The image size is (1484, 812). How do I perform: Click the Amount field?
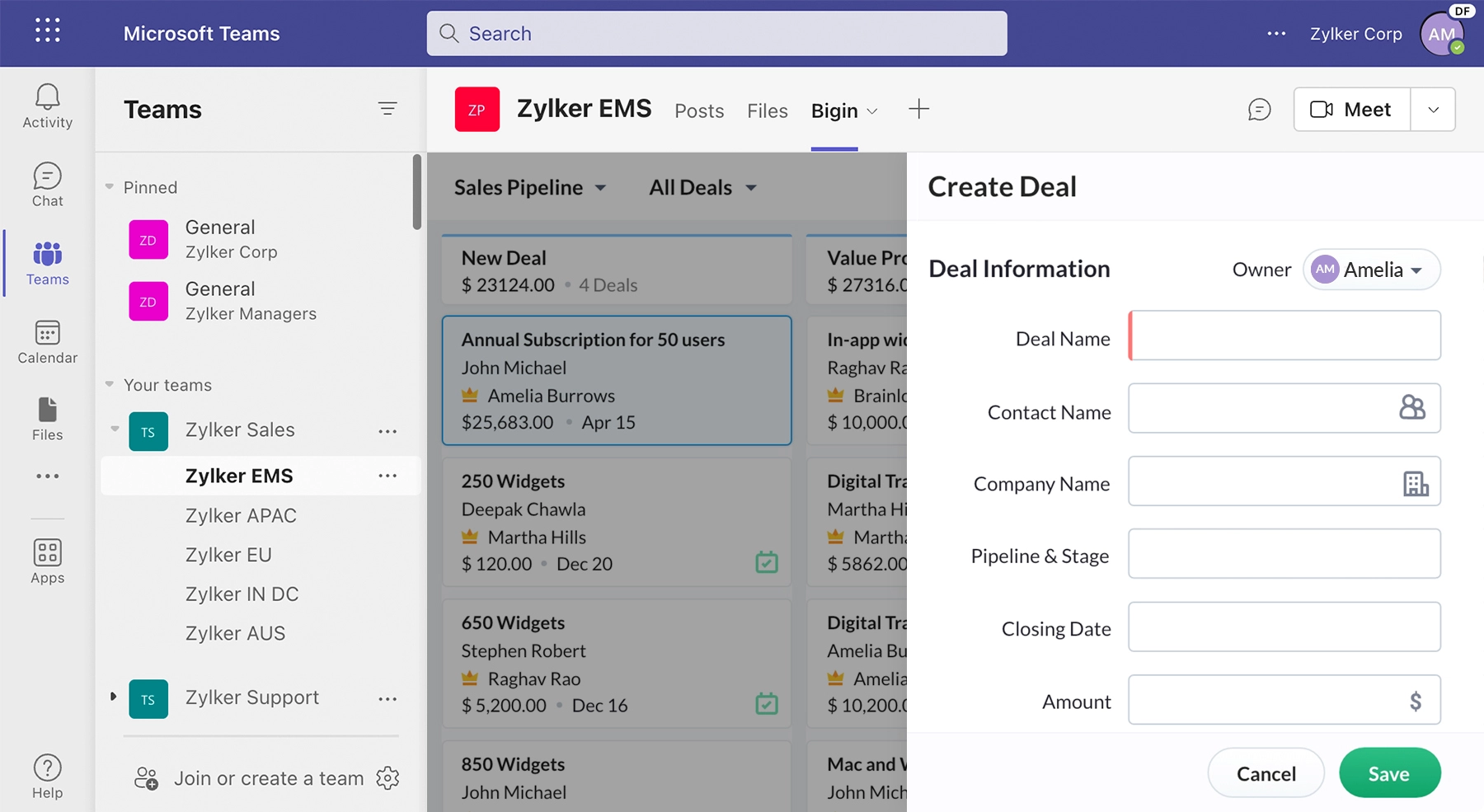(x=1284, y=700)
